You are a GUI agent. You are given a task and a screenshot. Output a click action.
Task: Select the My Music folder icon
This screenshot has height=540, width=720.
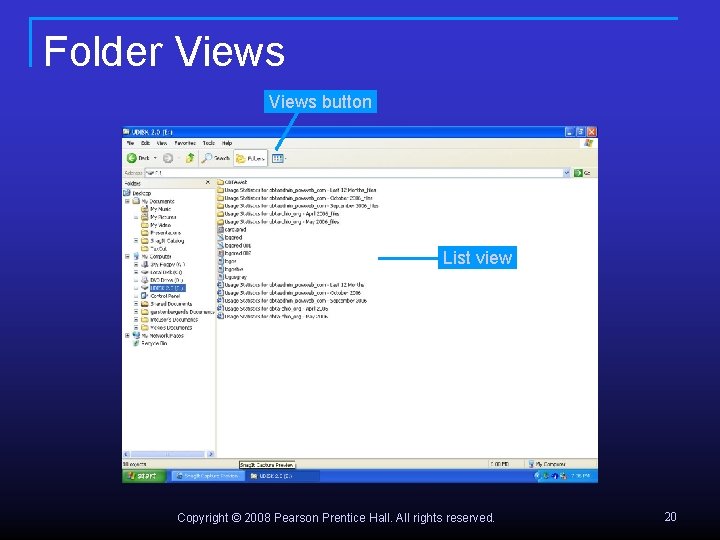(145, 209)
